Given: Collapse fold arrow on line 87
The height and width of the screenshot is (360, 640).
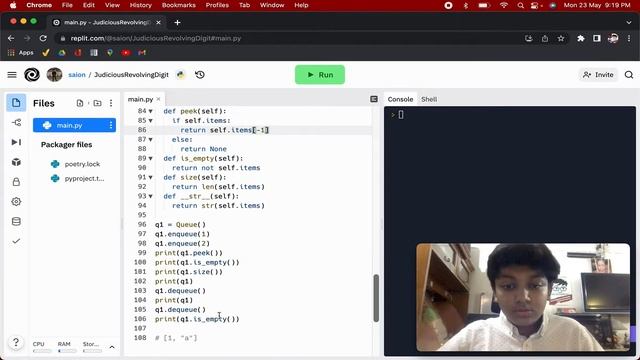Looking at the screenshot, I should [151, 140].
